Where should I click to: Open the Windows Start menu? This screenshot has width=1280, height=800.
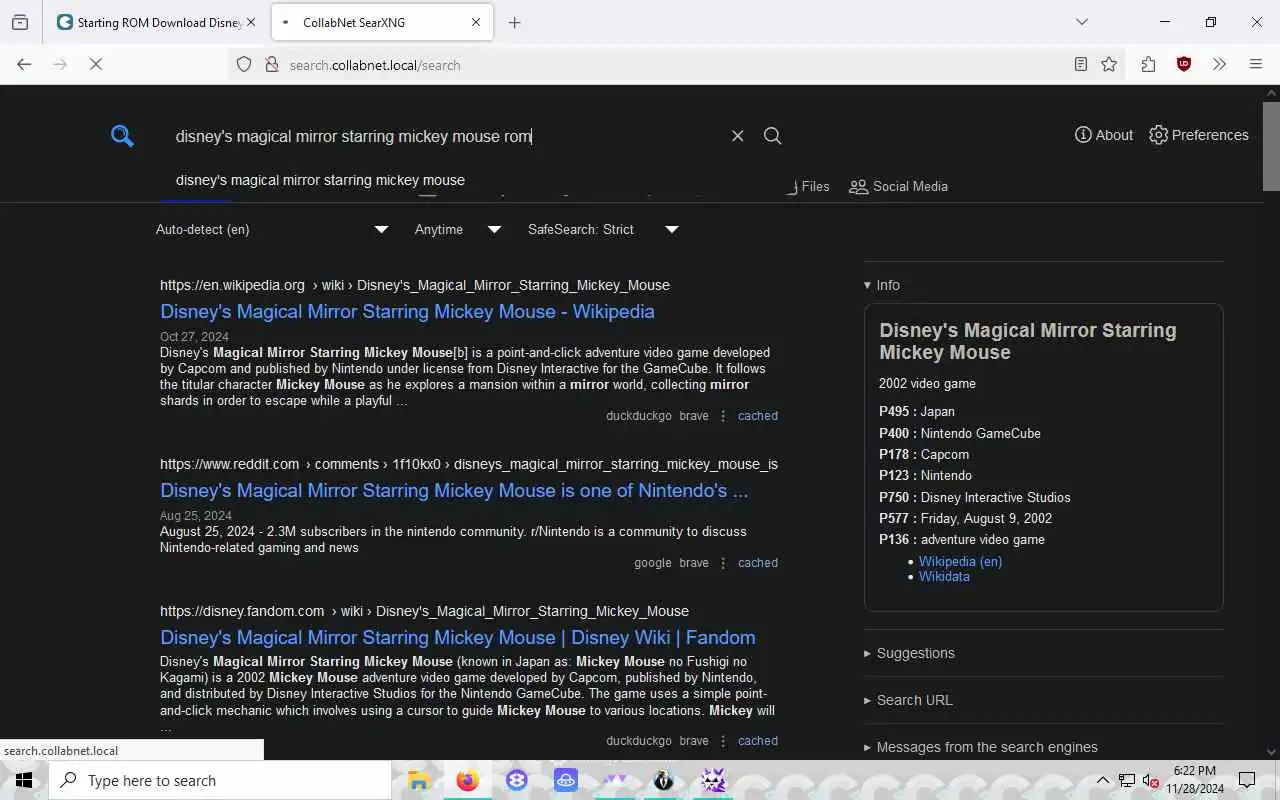(24, 780)
